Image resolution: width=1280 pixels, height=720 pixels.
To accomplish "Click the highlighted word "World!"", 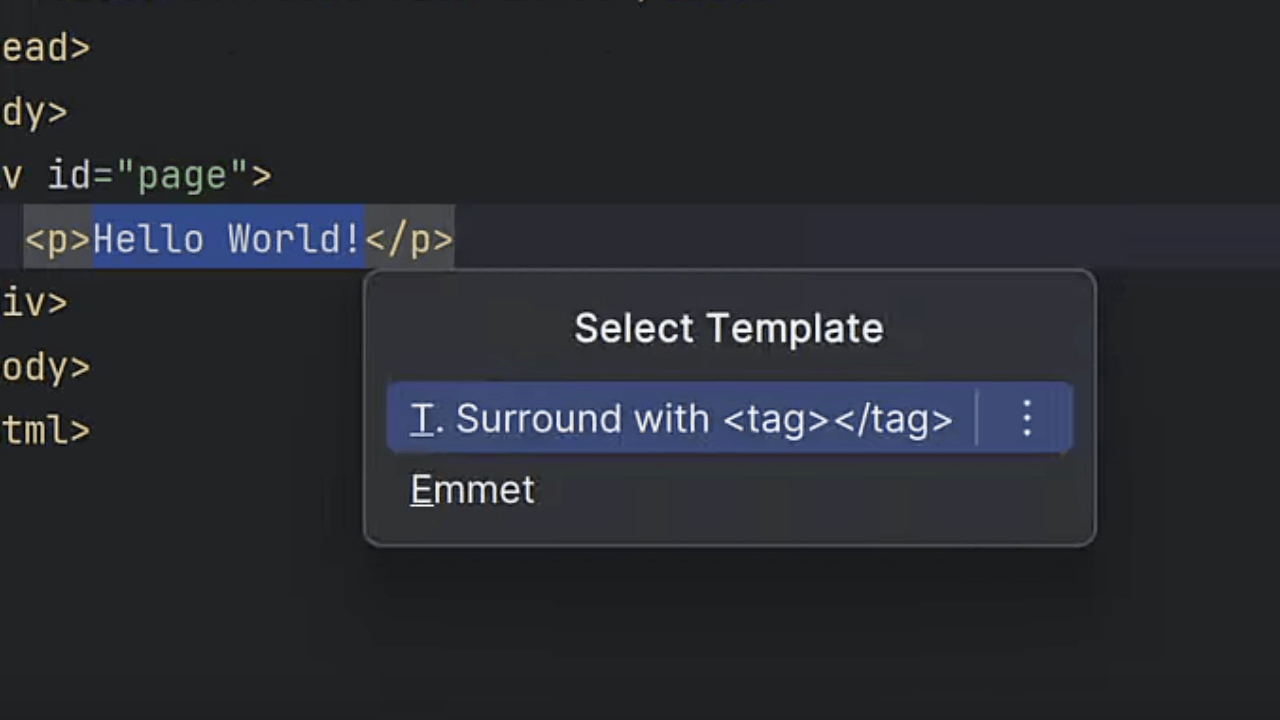I will tap(294, 240).
